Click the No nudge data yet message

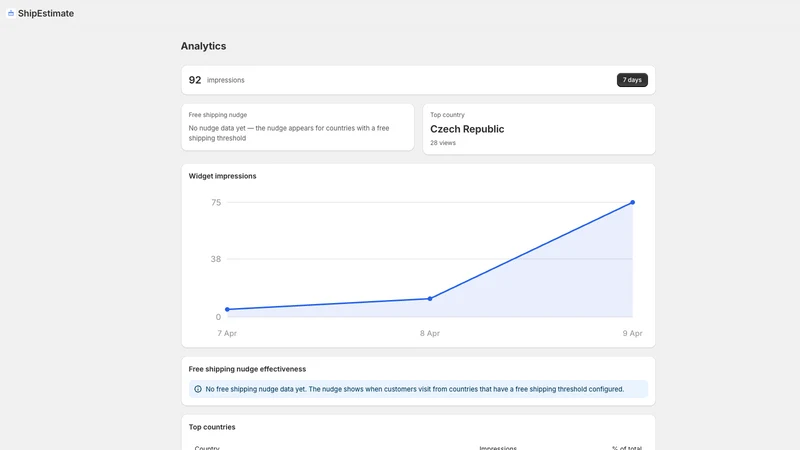click(289, 133)
